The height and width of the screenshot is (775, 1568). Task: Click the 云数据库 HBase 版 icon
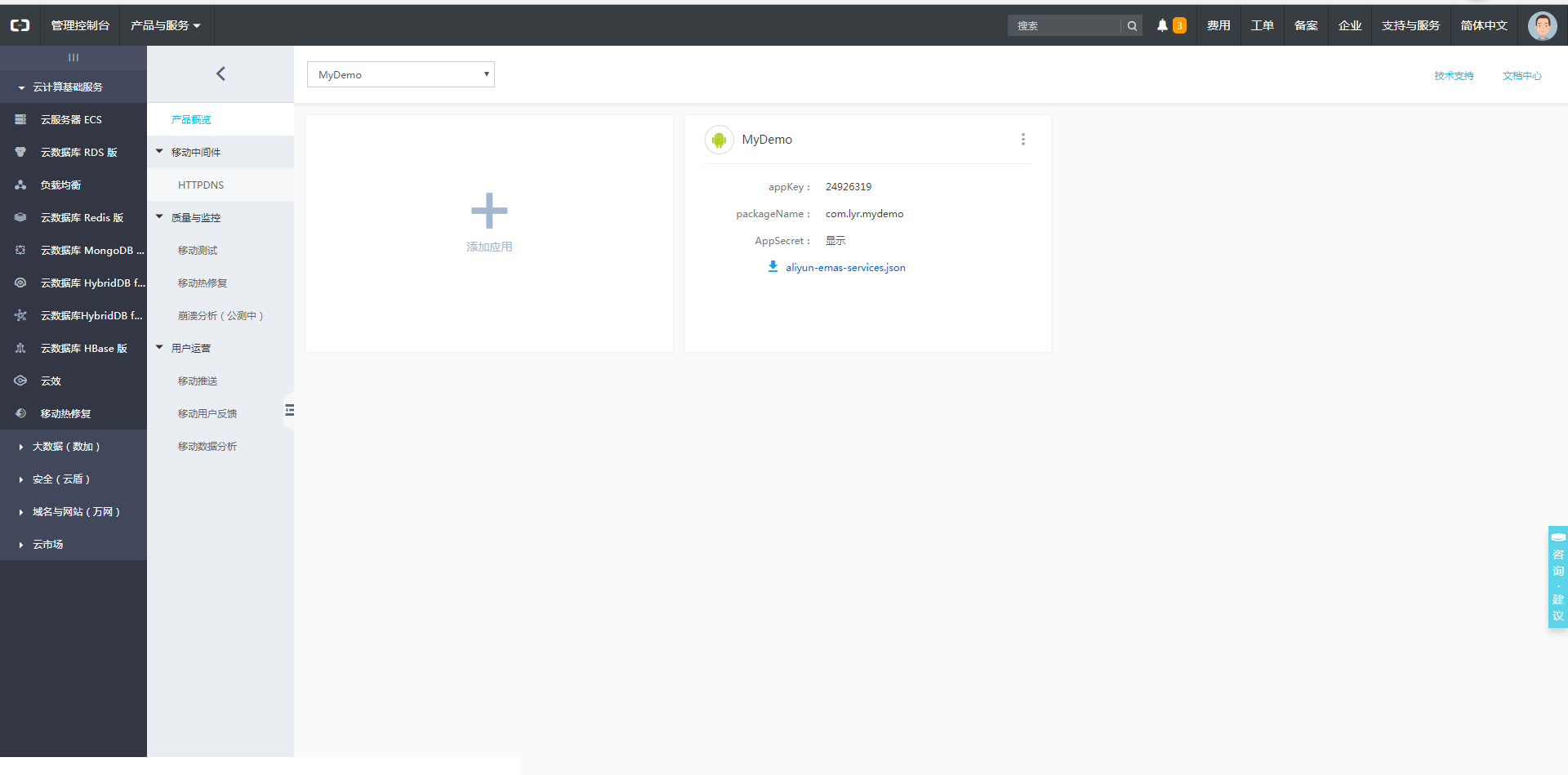(20, 348)
